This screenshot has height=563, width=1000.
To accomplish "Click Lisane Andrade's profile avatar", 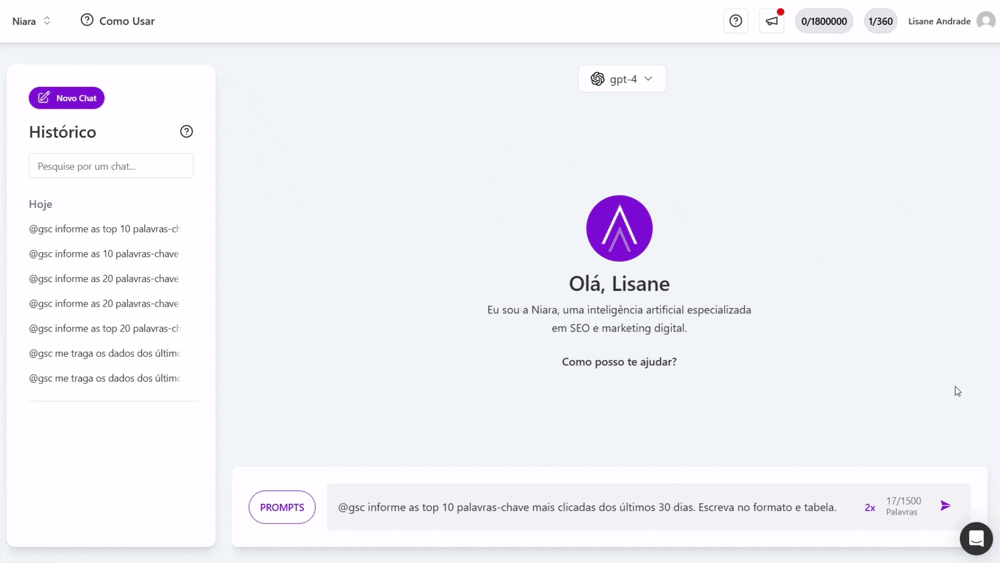I will pos(985,21).
